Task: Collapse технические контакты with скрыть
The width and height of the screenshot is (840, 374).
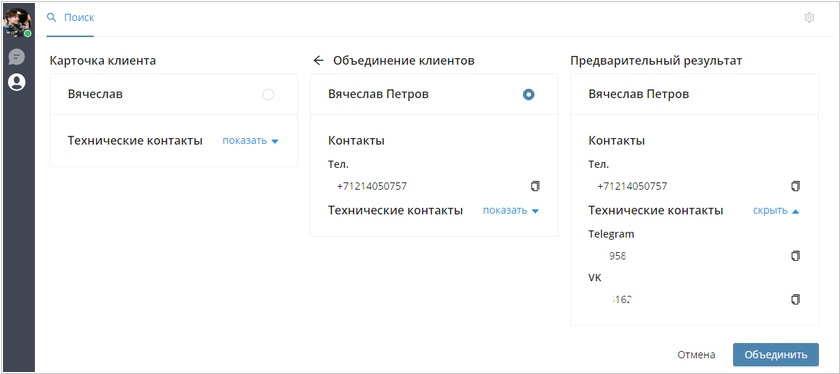Action: [x=776, y=211]
